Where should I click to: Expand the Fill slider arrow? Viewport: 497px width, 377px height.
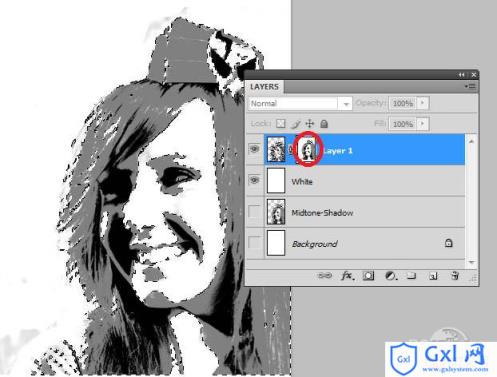tap(423, 124)
